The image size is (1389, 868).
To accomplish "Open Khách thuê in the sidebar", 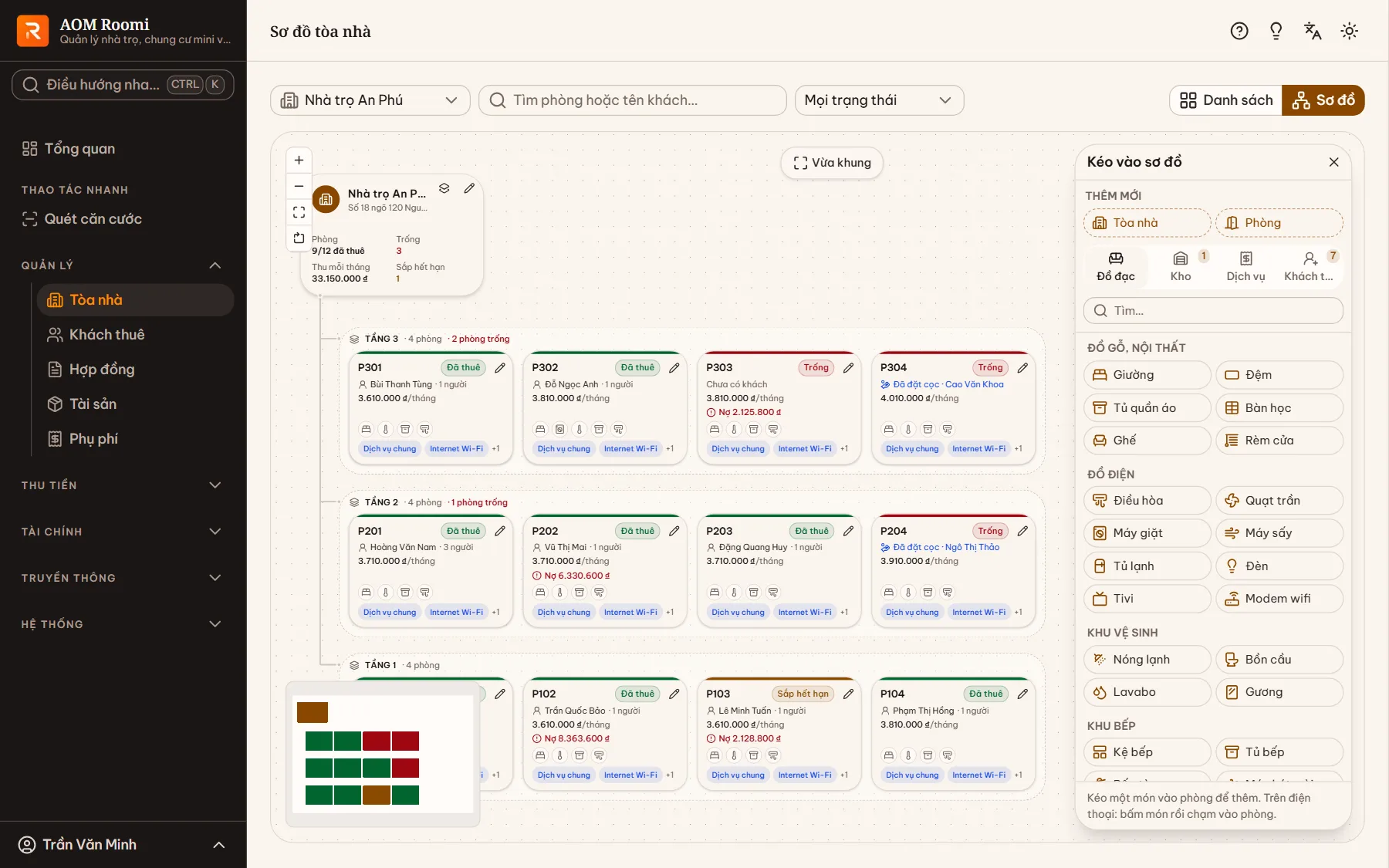I will tap(135, 335).
